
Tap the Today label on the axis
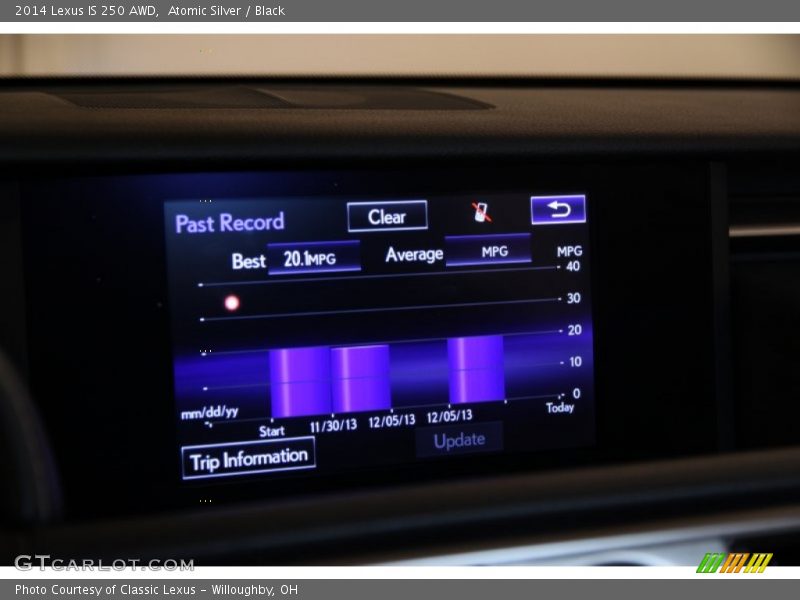[x=560, y=407]
